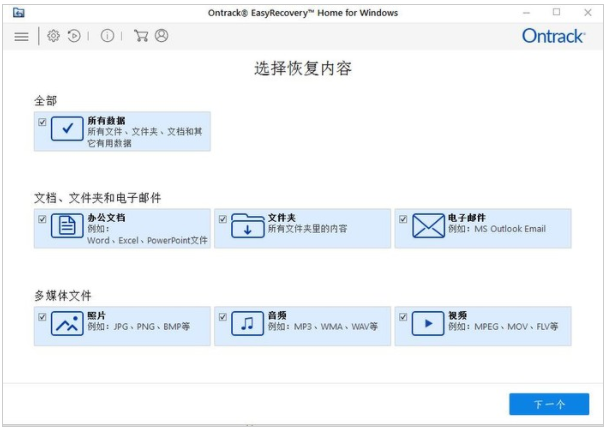Screen dimensions: 608x430
Task: Open settings via the gear icon
Action: [x=54, y=36]
